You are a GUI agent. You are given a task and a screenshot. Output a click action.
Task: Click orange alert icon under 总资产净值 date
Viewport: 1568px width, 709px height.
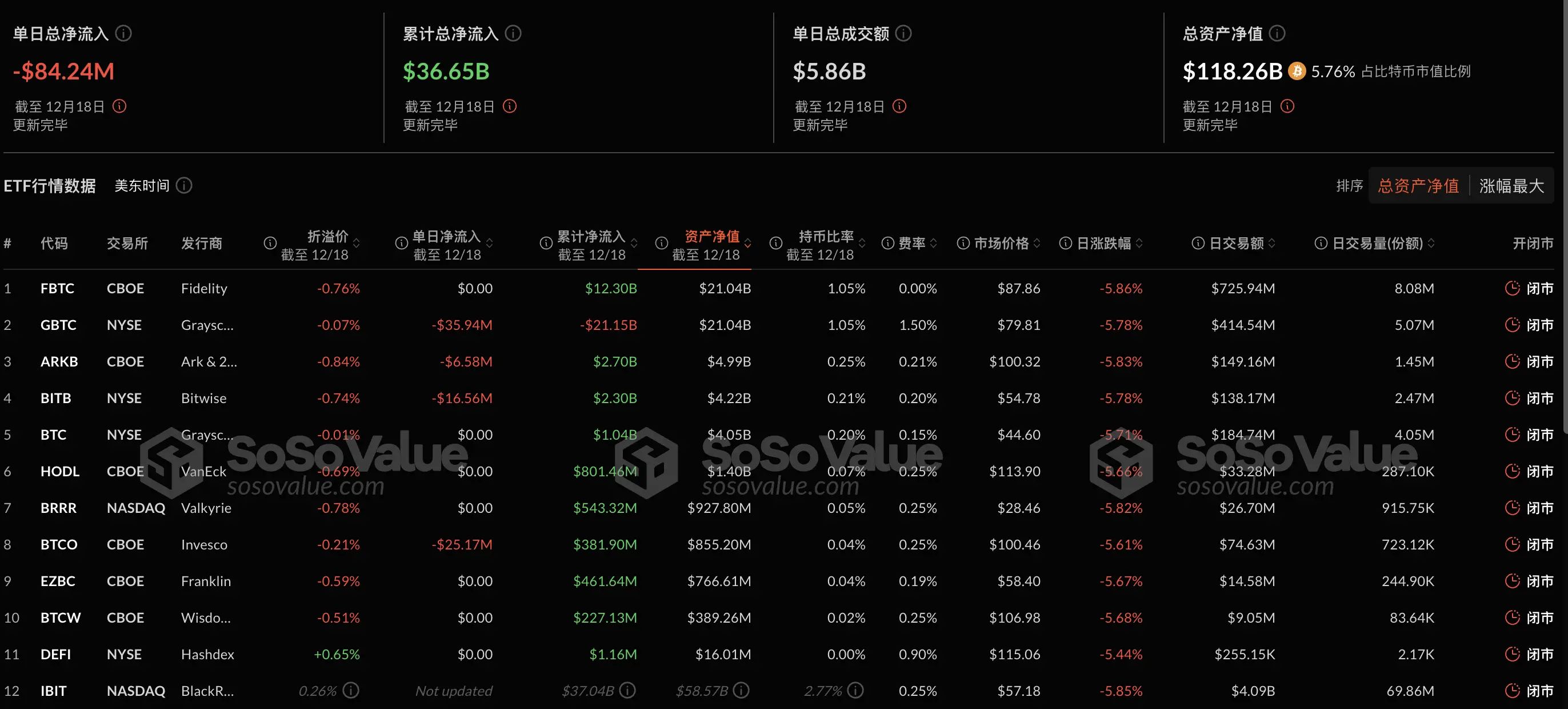pyautogui.click(x=1287, y=106)
